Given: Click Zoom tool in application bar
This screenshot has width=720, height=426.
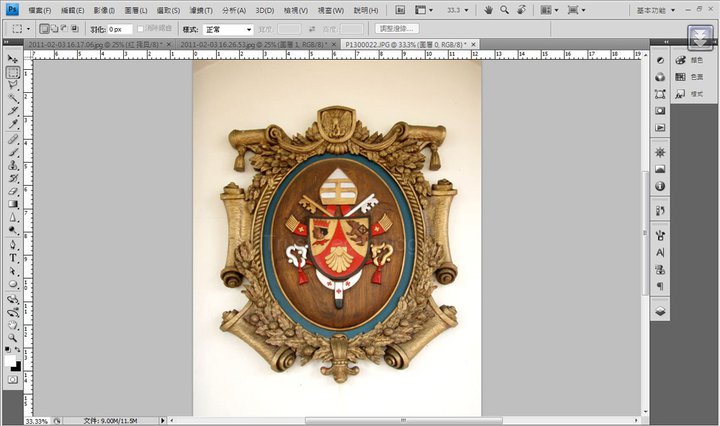Looking at the screenshot, I should pos(504,10).
